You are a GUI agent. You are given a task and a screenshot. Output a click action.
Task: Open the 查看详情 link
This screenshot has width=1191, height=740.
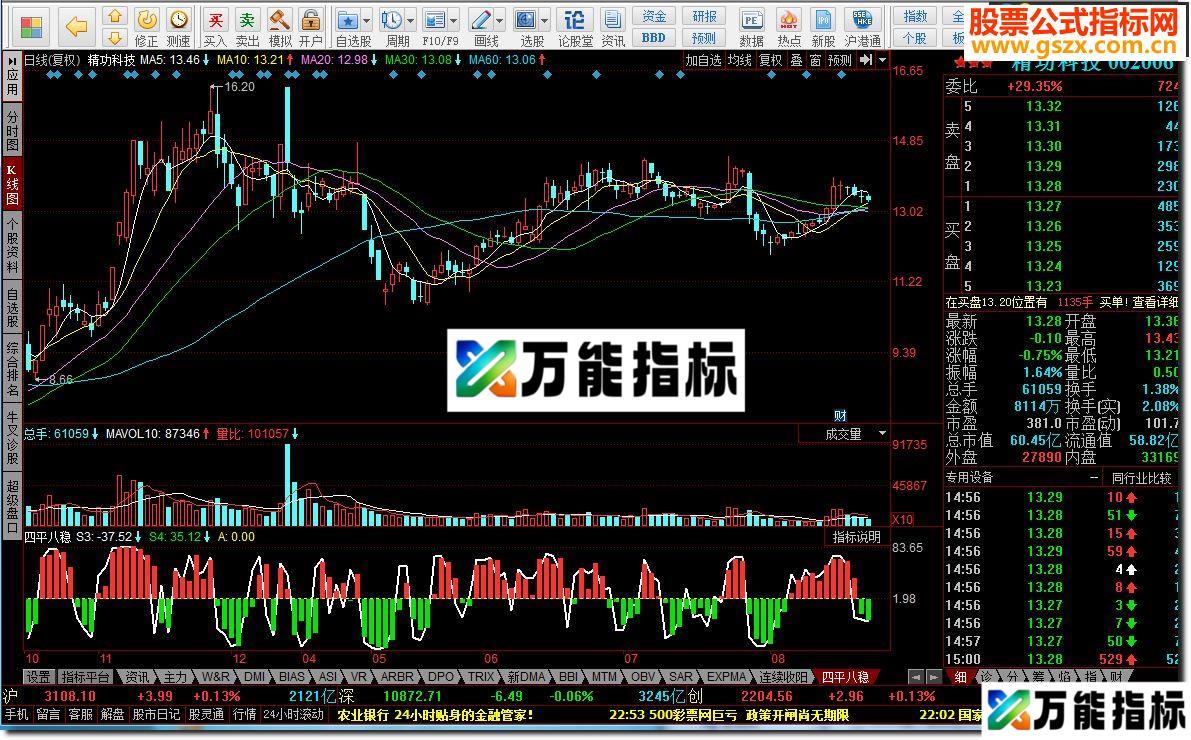pyautogui.click(x=1155, y=304)
